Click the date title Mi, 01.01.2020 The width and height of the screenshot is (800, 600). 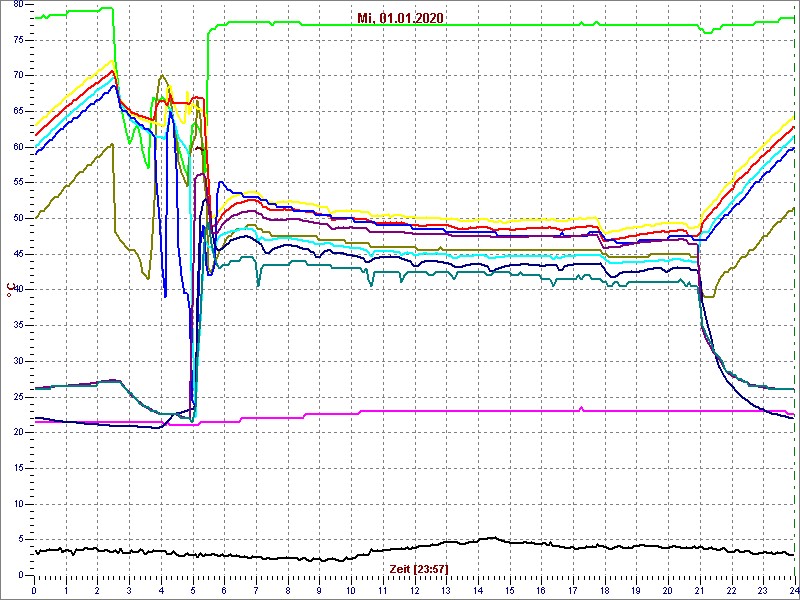(401, 18)
